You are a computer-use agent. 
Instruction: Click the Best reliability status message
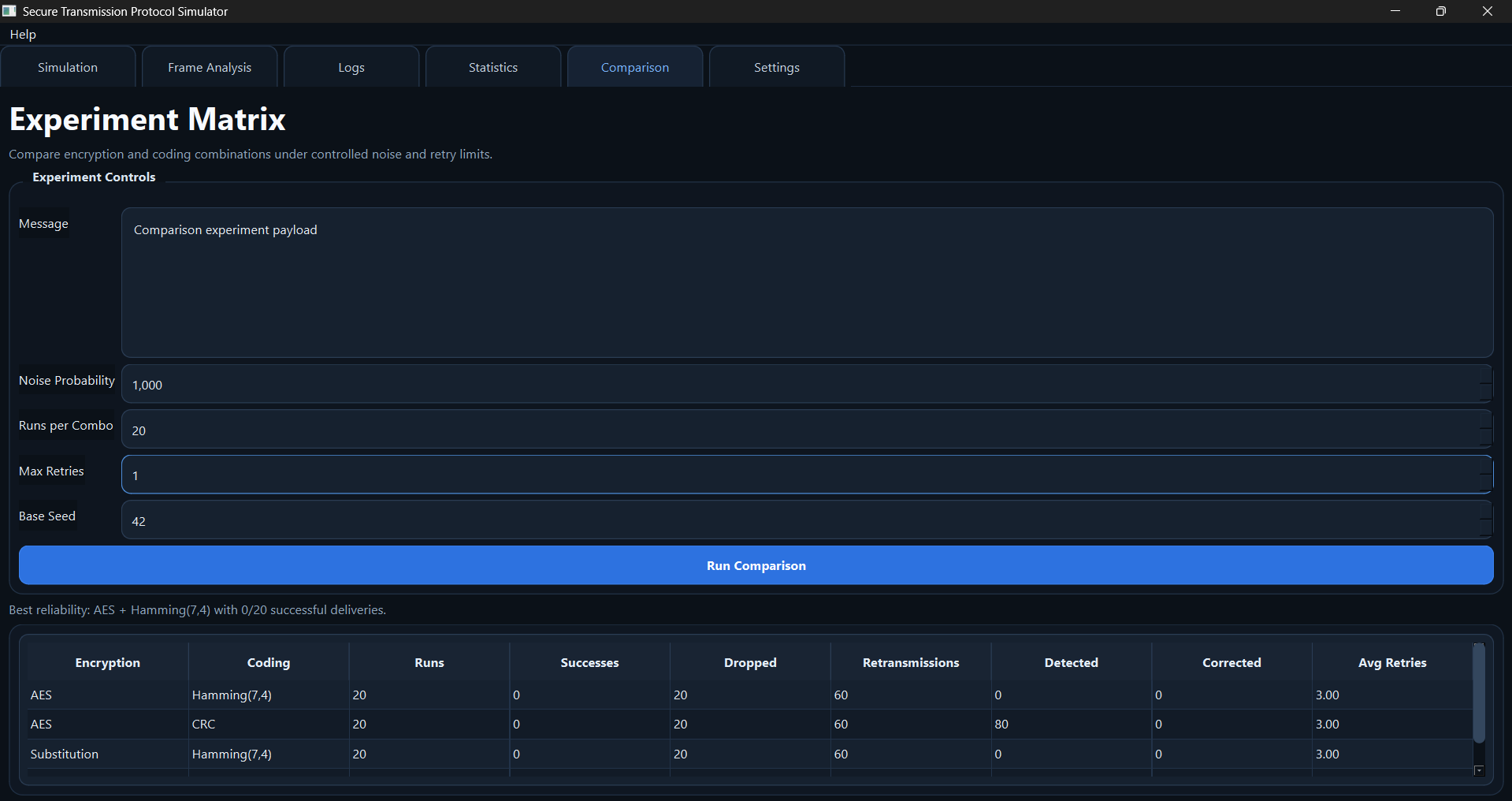197,610
